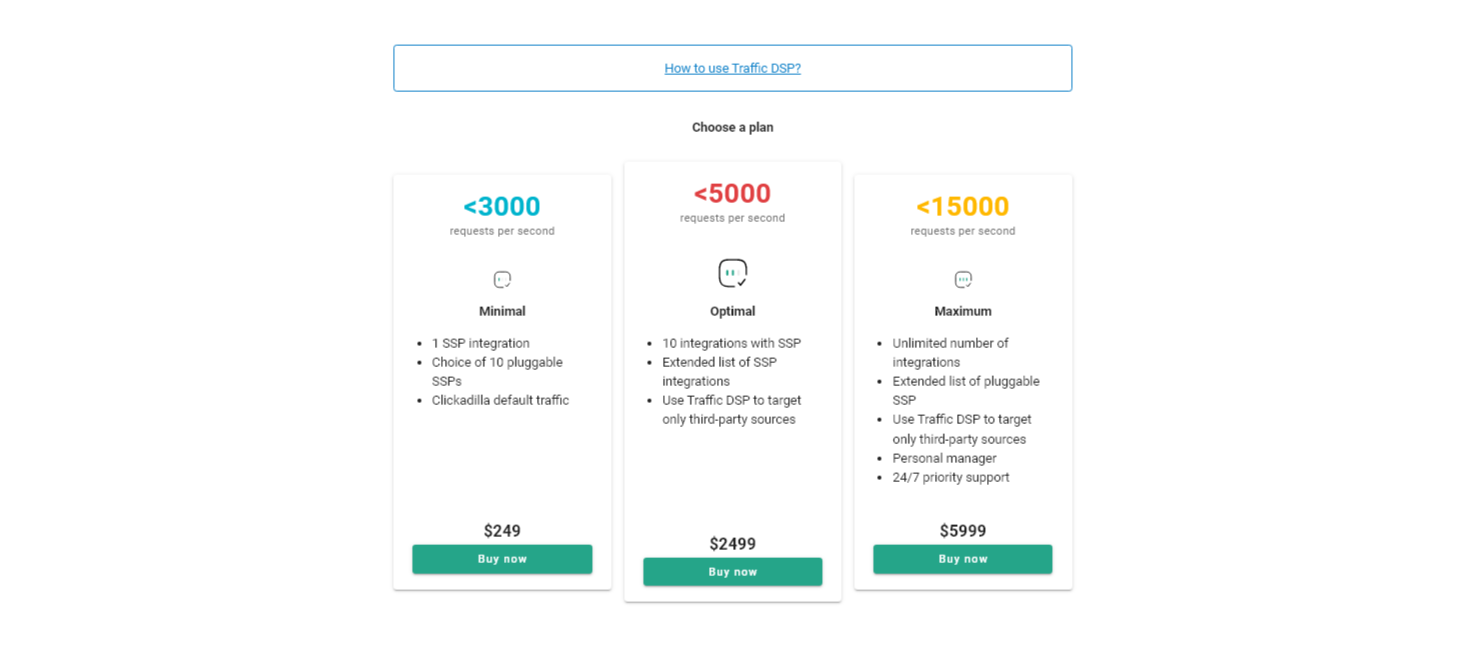Click the Maximum plan chat face icon
The width and height of the screenshot is (1472, 650).
pos(963,280)
